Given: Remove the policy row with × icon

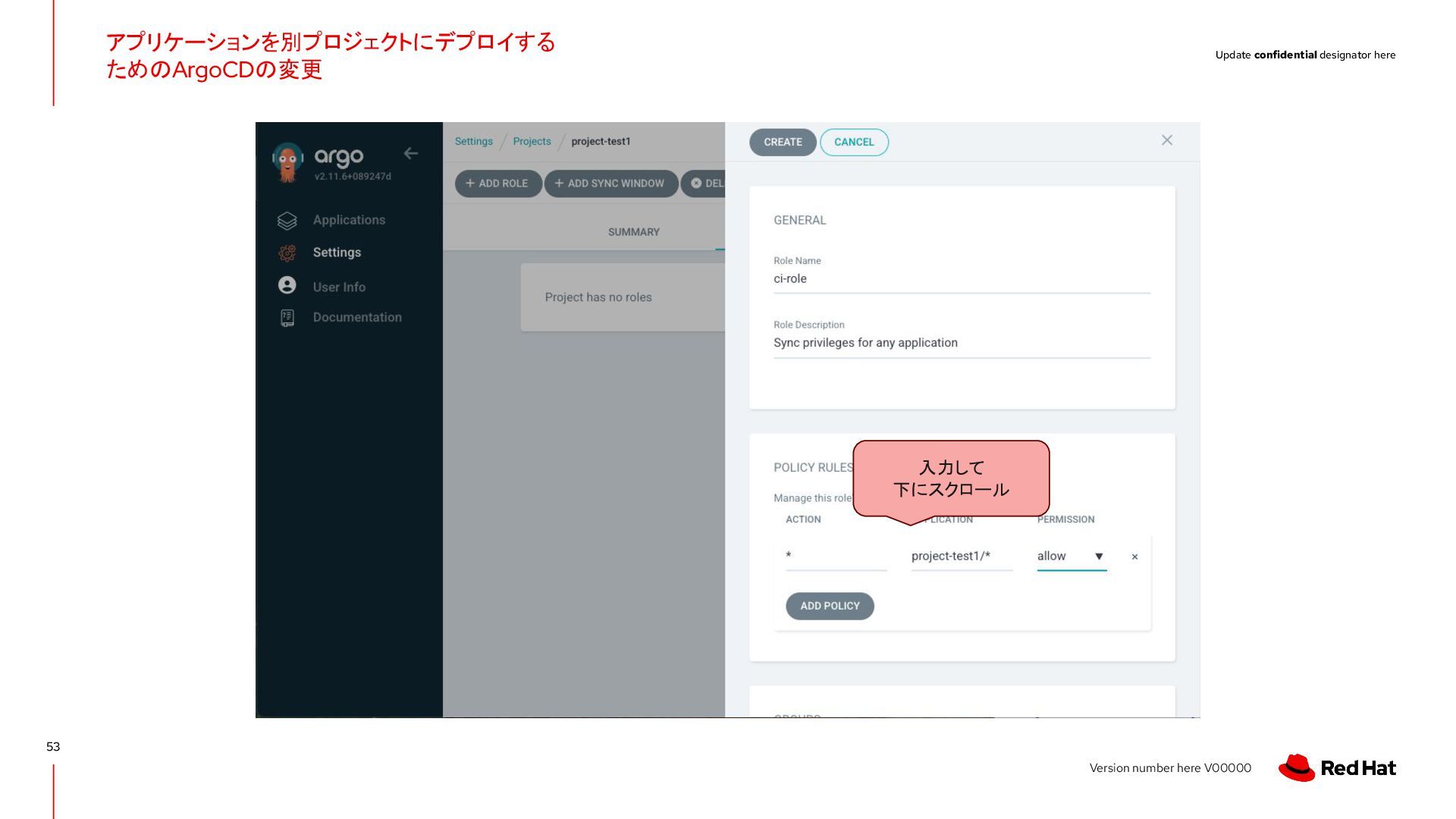Looking at the screenshot, I should pyautogui.click(x=1134, y=557).
